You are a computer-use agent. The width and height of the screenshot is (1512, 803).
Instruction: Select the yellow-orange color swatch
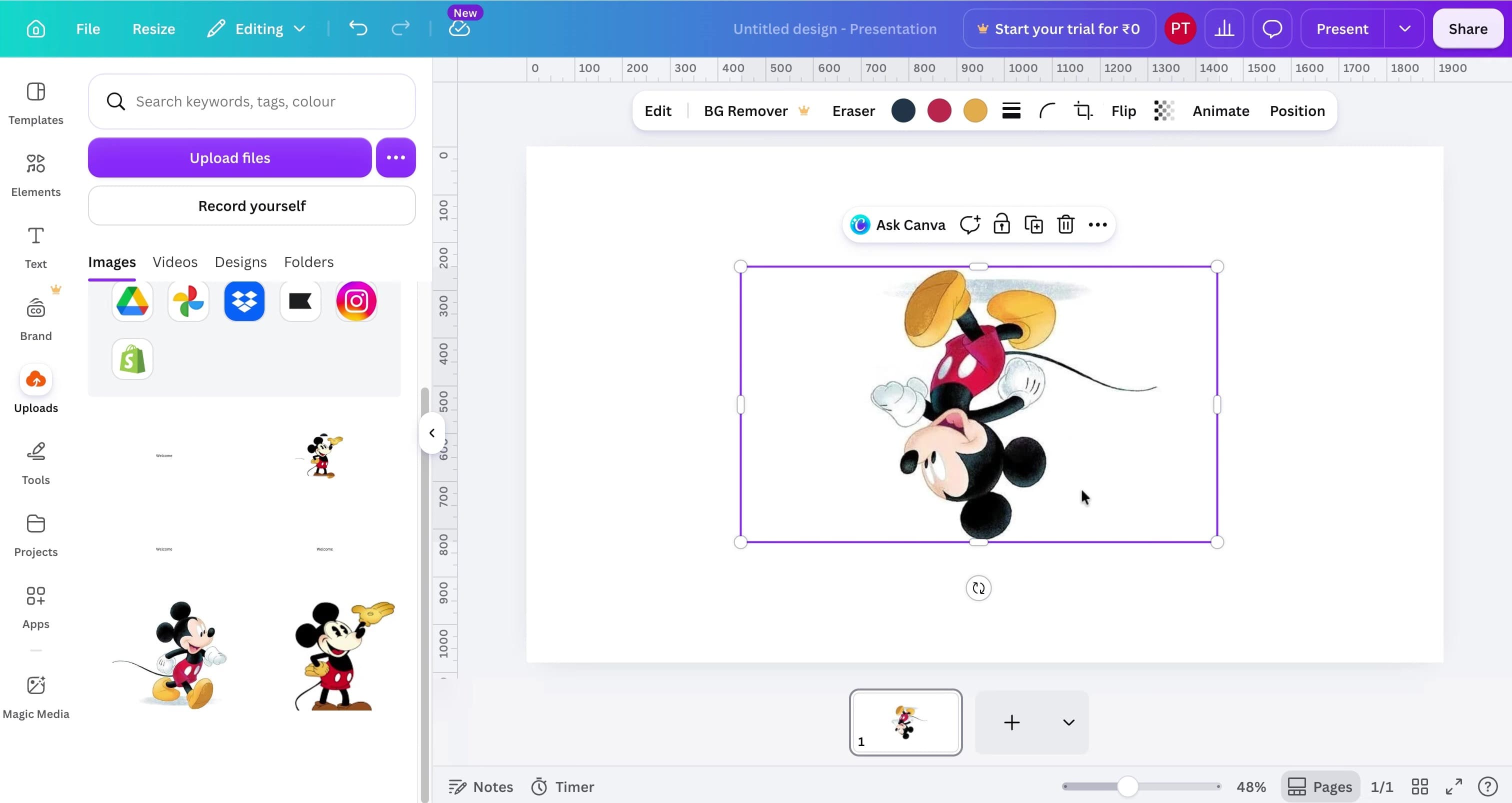[975, 110]
